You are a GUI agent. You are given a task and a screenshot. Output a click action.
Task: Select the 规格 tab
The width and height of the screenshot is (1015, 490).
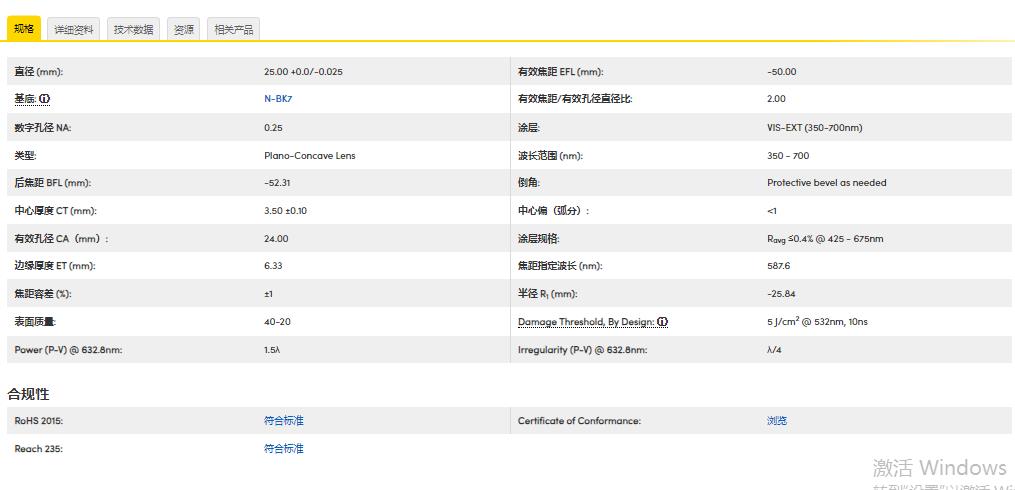24,28
